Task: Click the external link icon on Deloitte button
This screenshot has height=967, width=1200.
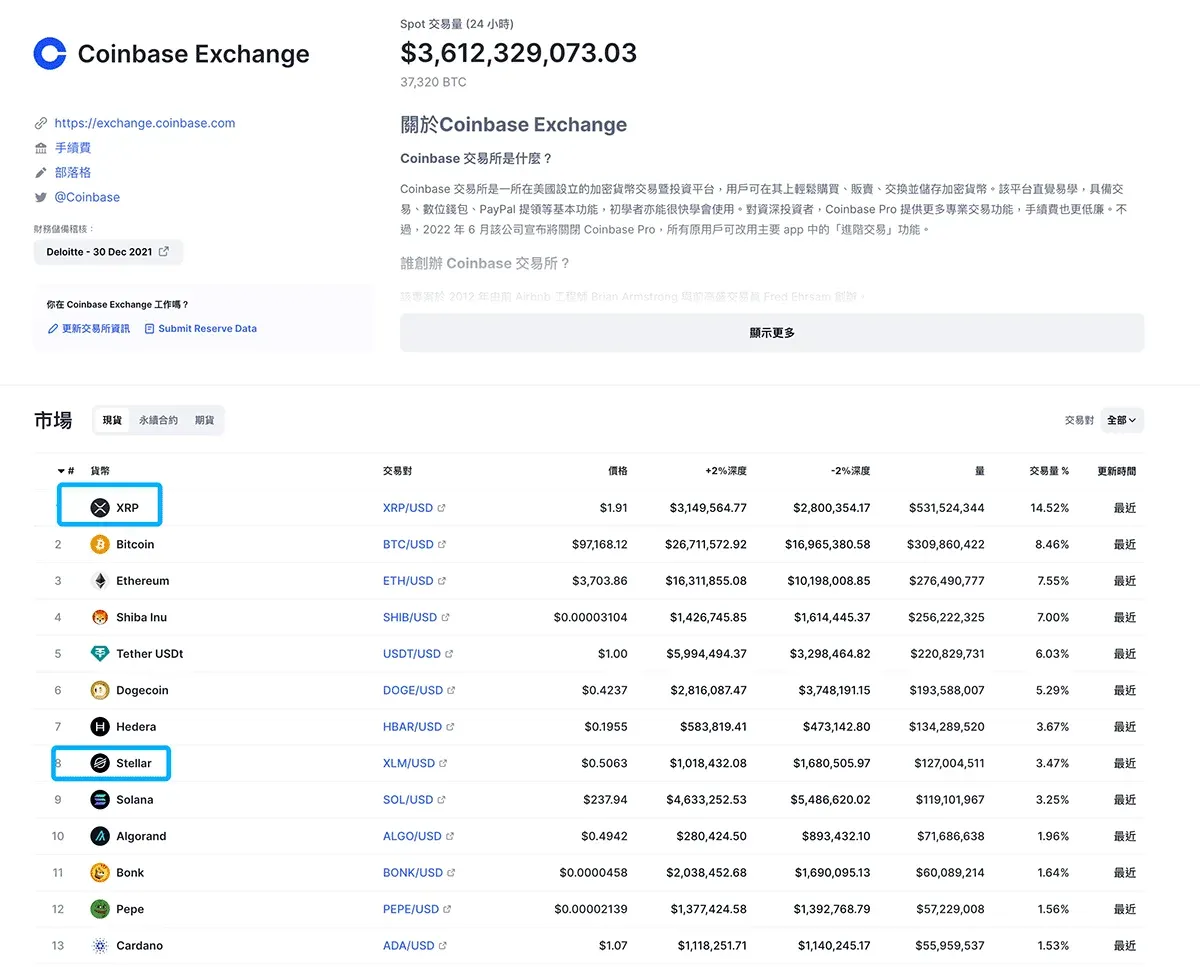Action: click(x=164, y=252)
